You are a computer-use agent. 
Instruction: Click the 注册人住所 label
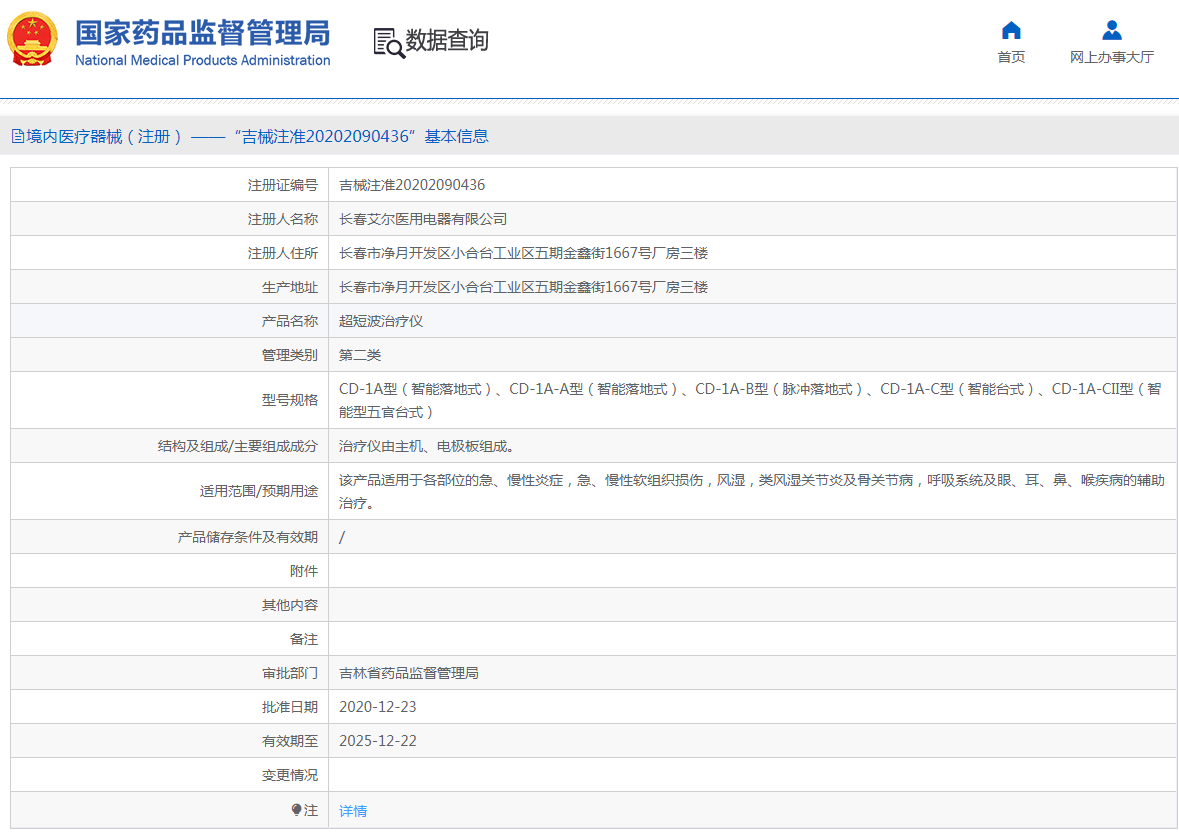[x=283, y=253]
